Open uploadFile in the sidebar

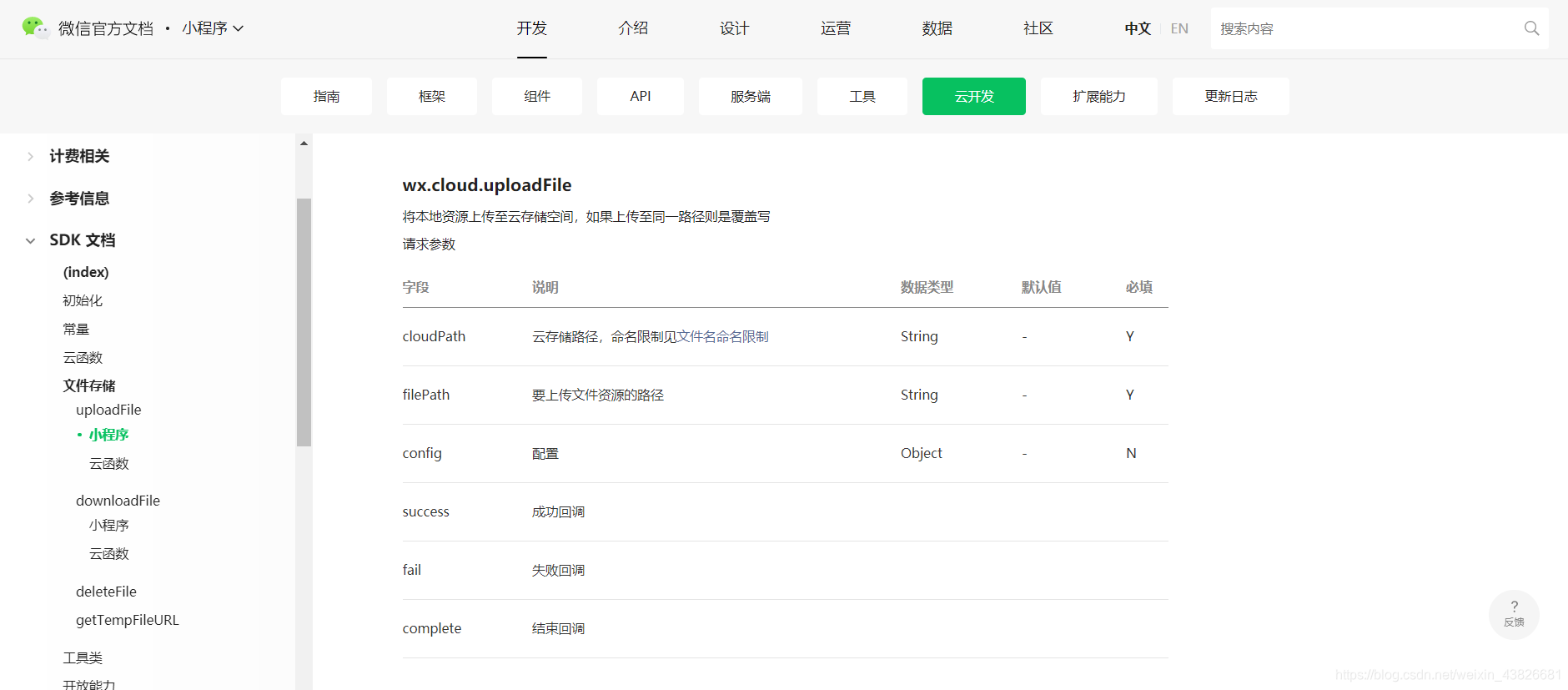point(108,410)
